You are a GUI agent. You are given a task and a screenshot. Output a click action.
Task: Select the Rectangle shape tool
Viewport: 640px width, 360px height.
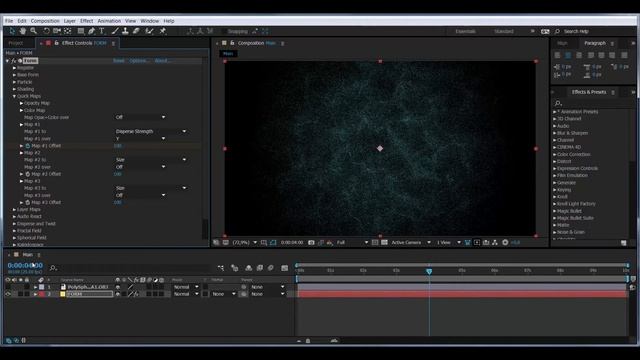coord(81,31)
